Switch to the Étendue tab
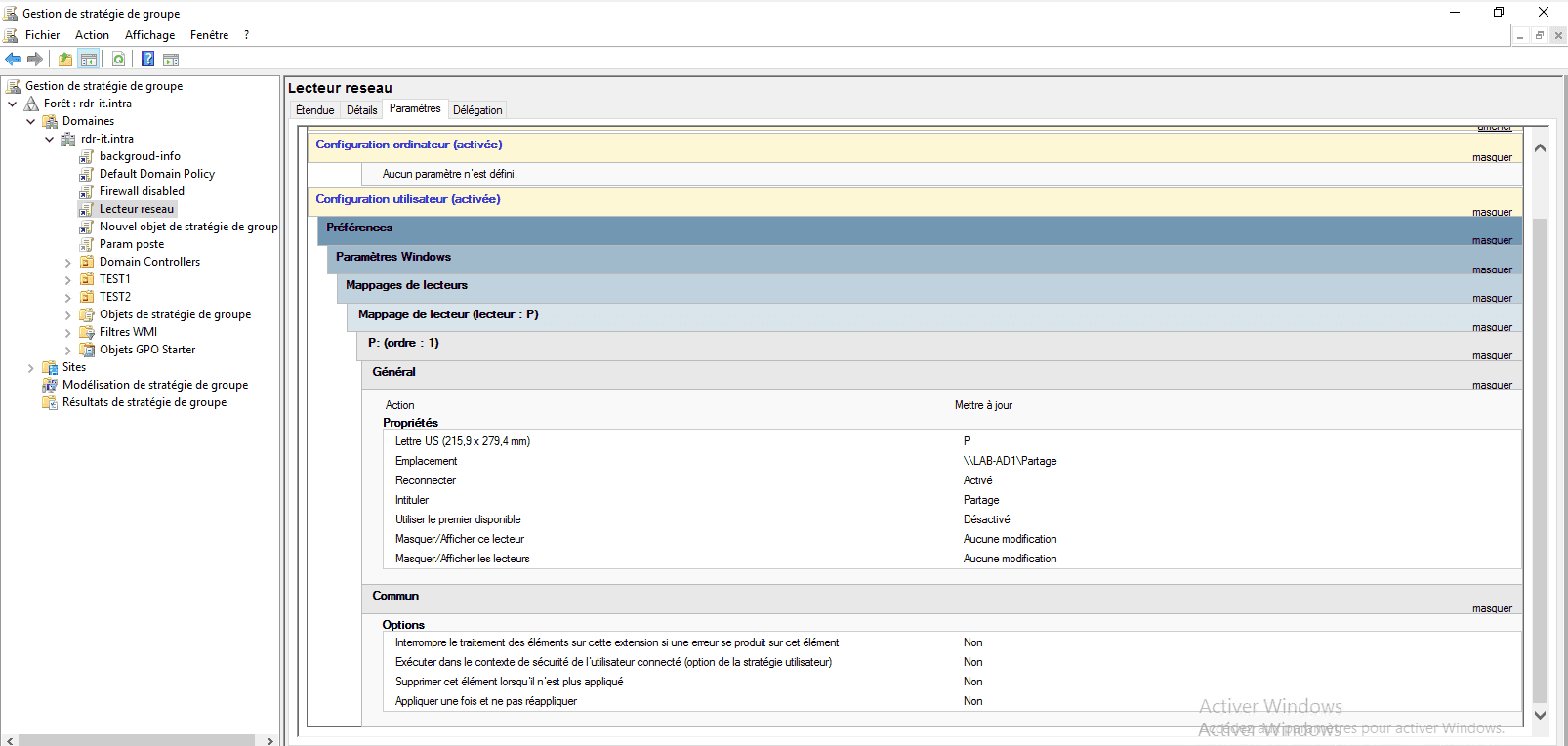Screen dimensions: 1568x746 (315, 110)
